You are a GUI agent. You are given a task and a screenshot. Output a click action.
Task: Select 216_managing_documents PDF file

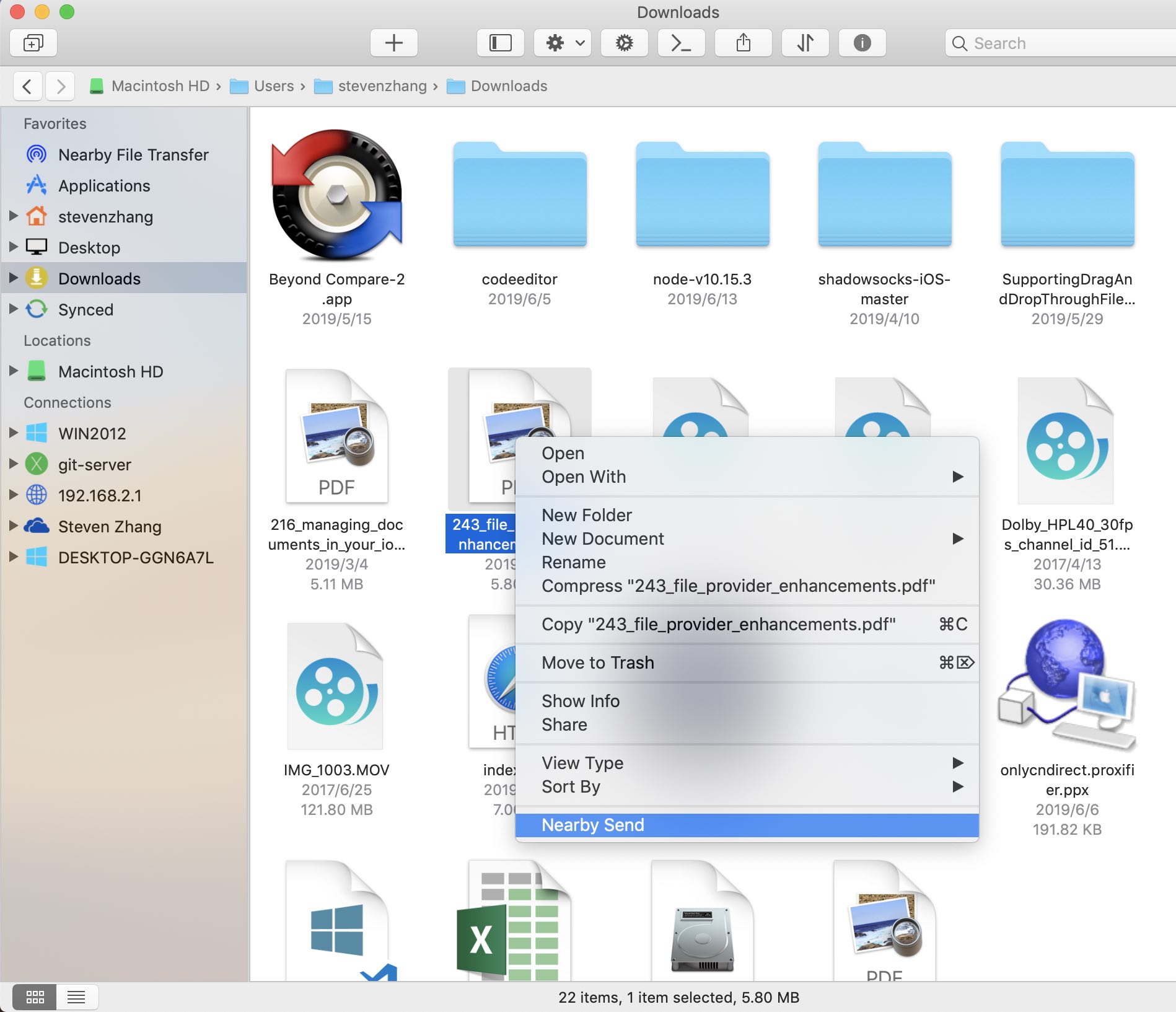(x=337, y=436)
